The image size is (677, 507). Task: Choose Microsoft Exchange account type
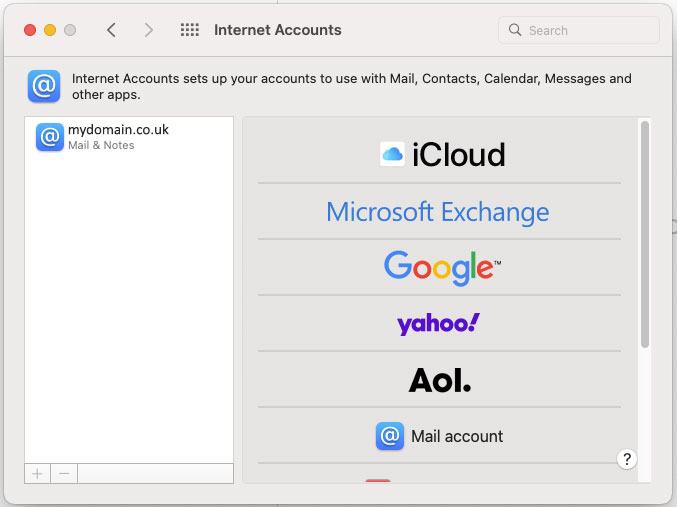point(440,212)
